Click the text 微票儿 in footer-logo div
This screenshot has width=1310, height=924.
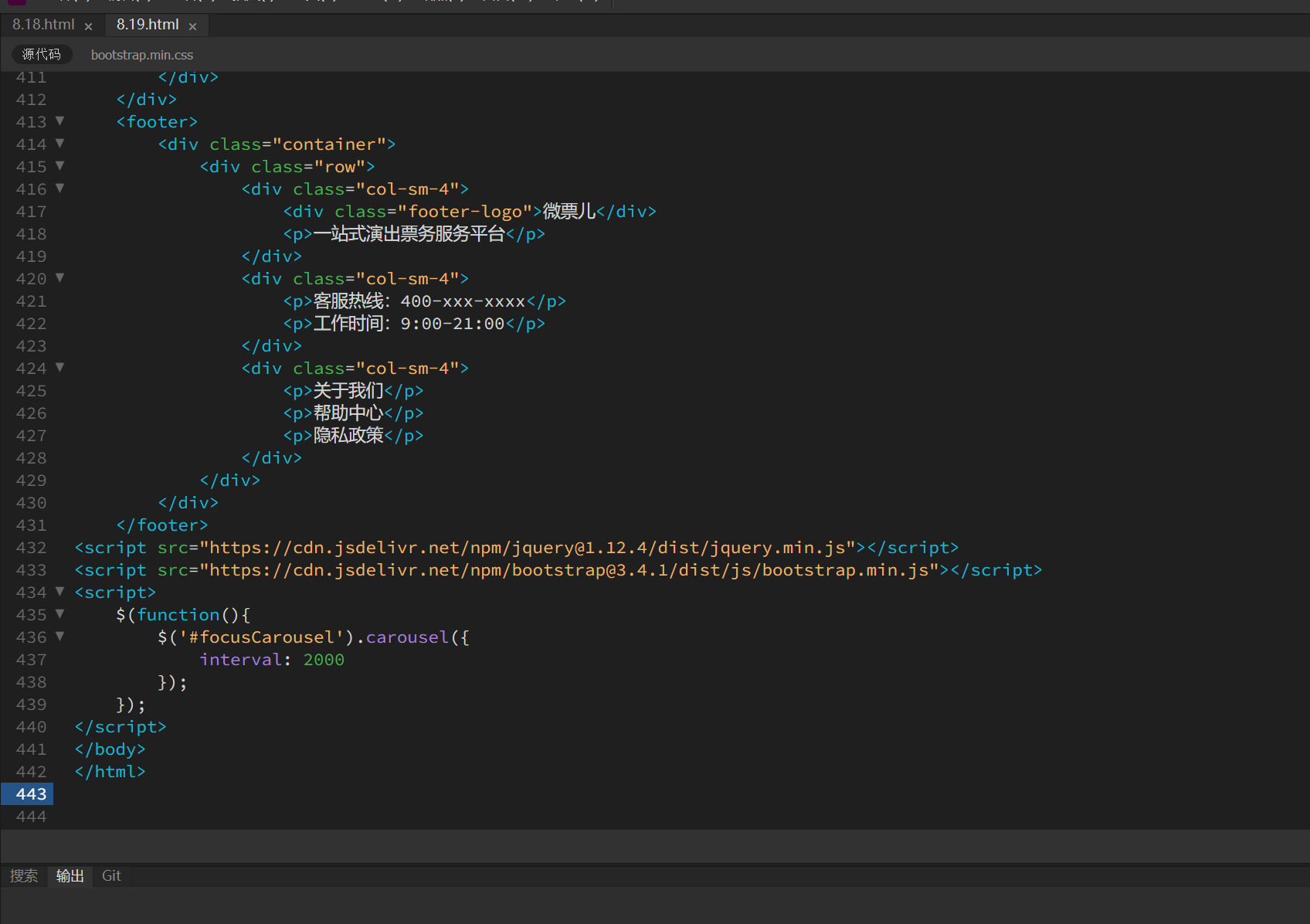[569, 212]
